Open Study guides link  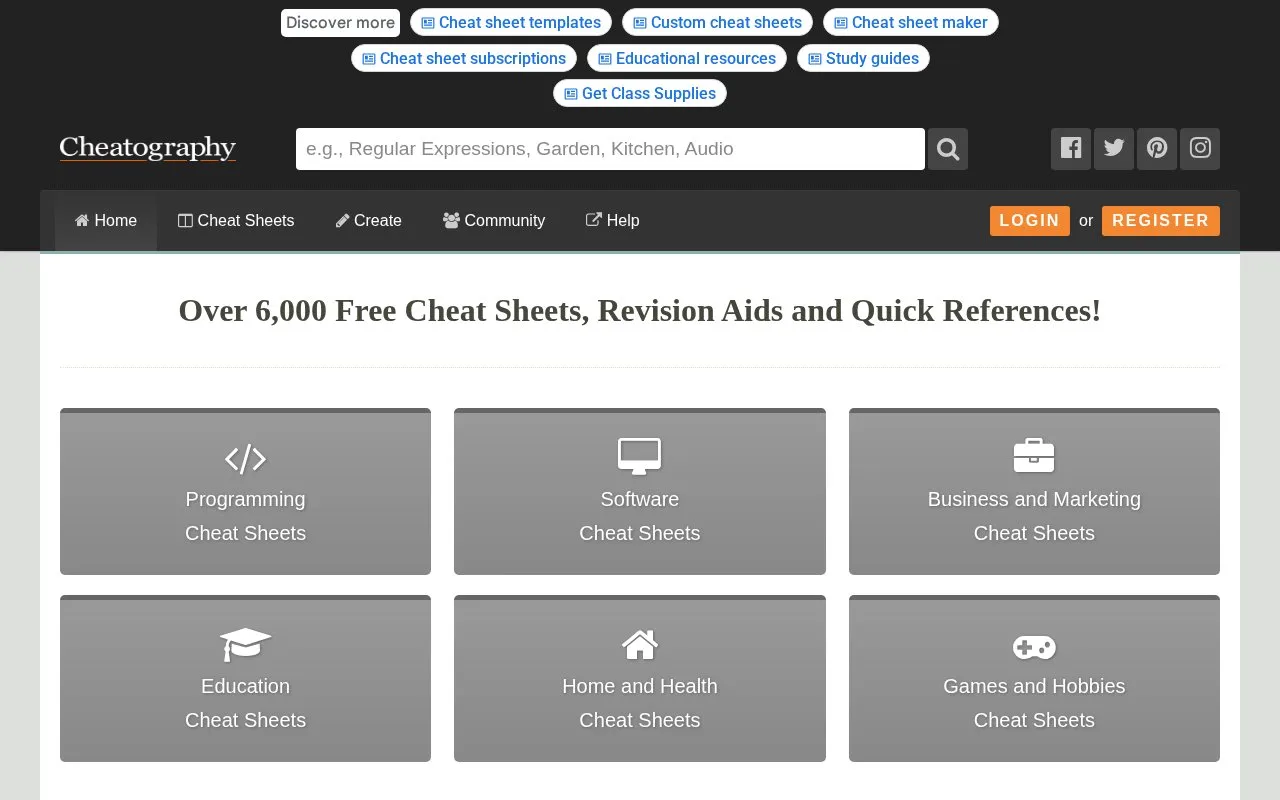863,58
